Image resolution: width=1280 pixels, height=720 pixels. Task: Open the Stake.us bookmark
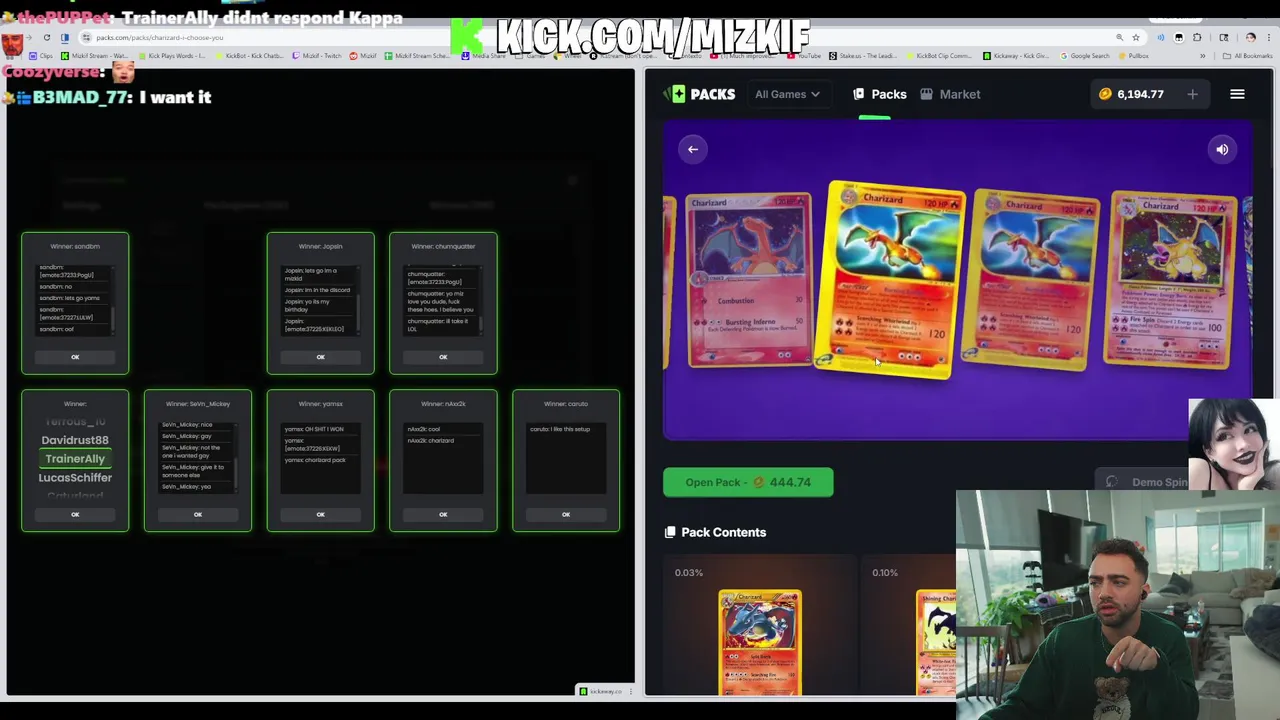(x=862, y=56)
